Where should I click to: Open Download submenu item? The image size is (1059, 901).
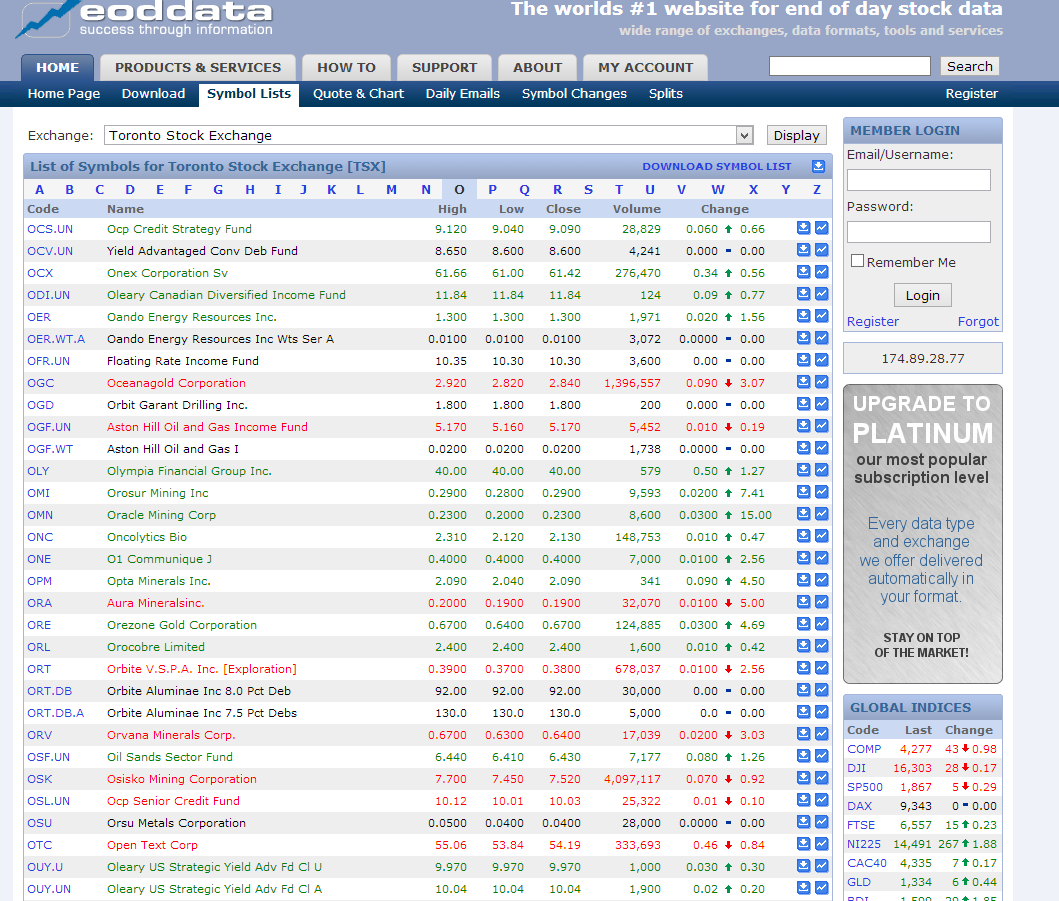pos(153,94)
